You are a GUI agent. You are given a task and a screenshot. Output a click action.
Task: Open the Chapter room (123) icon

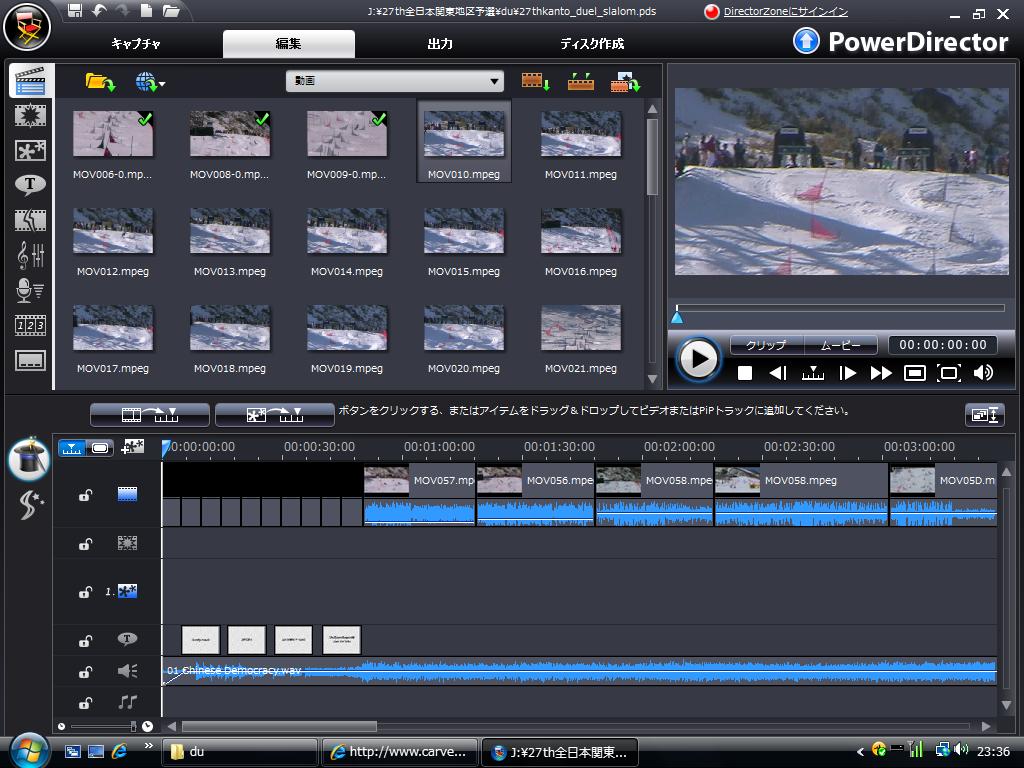point(30,325)
